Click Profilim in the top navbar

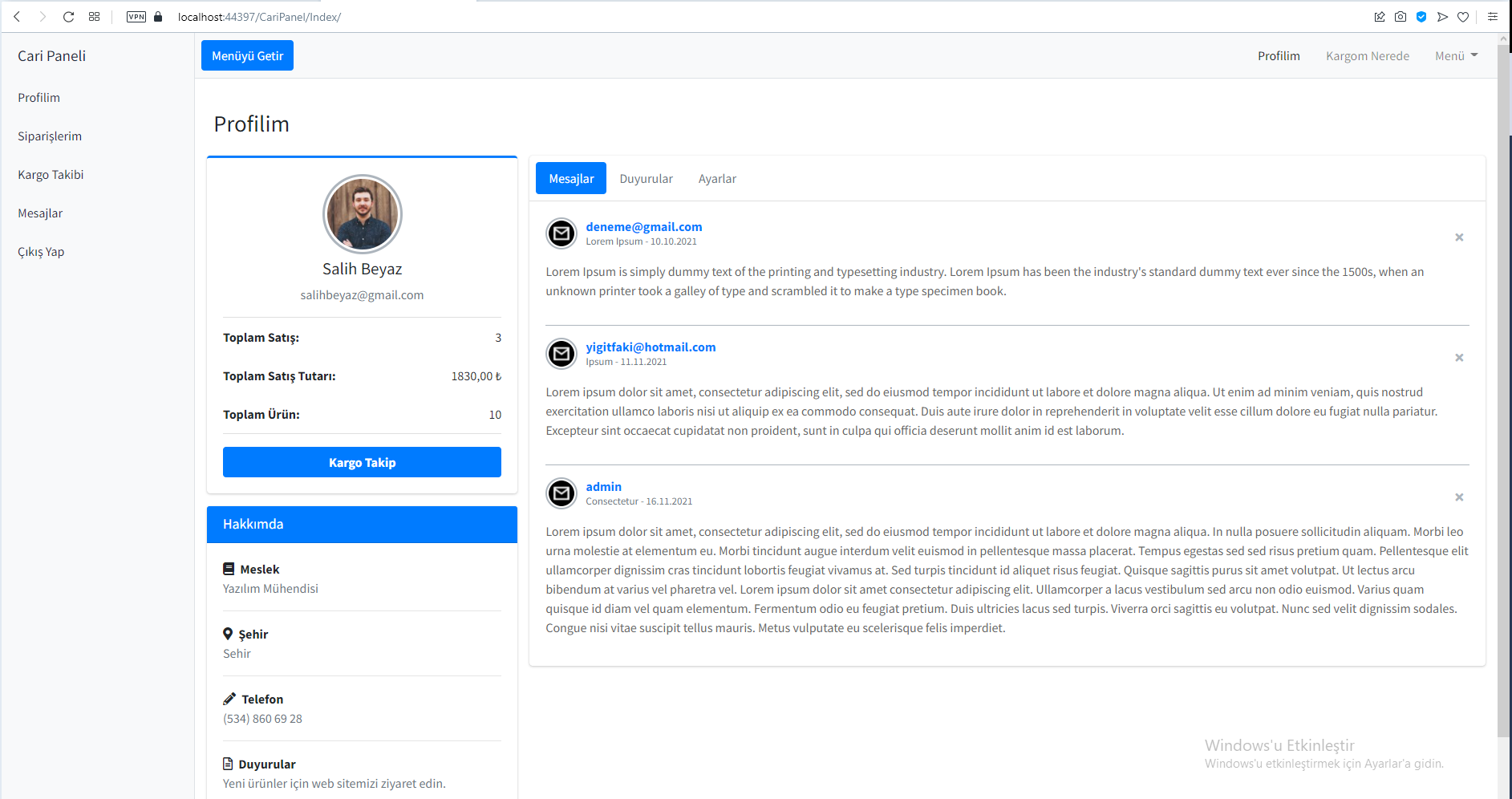pyautogui.click(x=1279, y=56)
